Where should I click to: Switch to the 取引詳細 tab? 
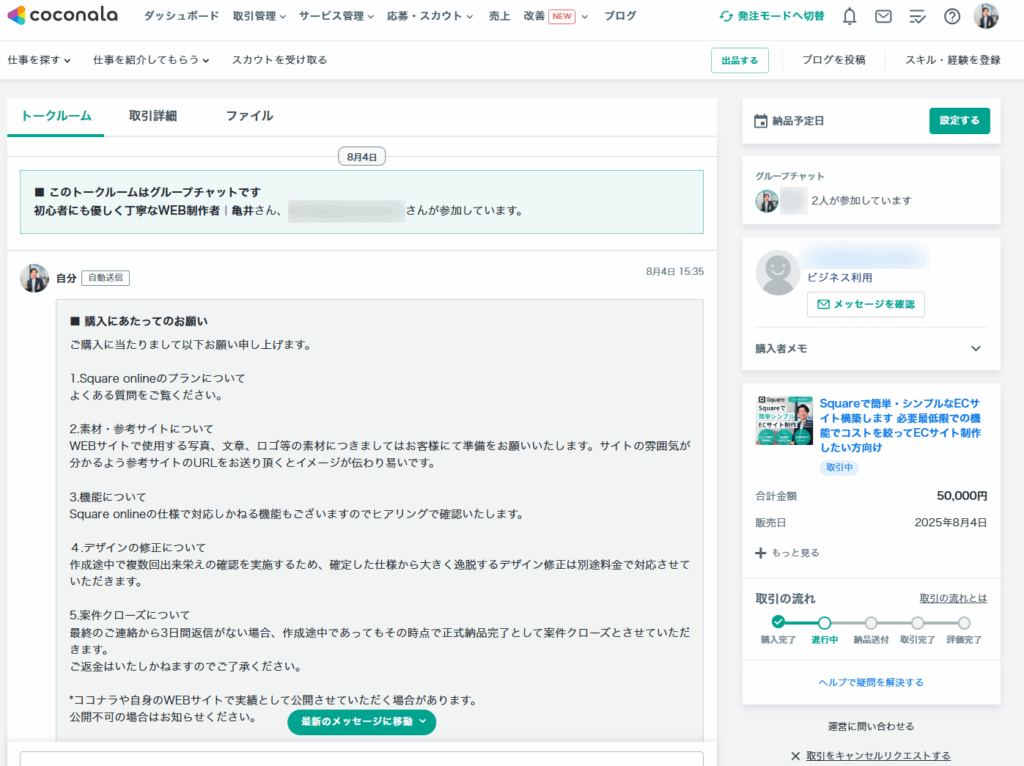[x=153, y=116]
